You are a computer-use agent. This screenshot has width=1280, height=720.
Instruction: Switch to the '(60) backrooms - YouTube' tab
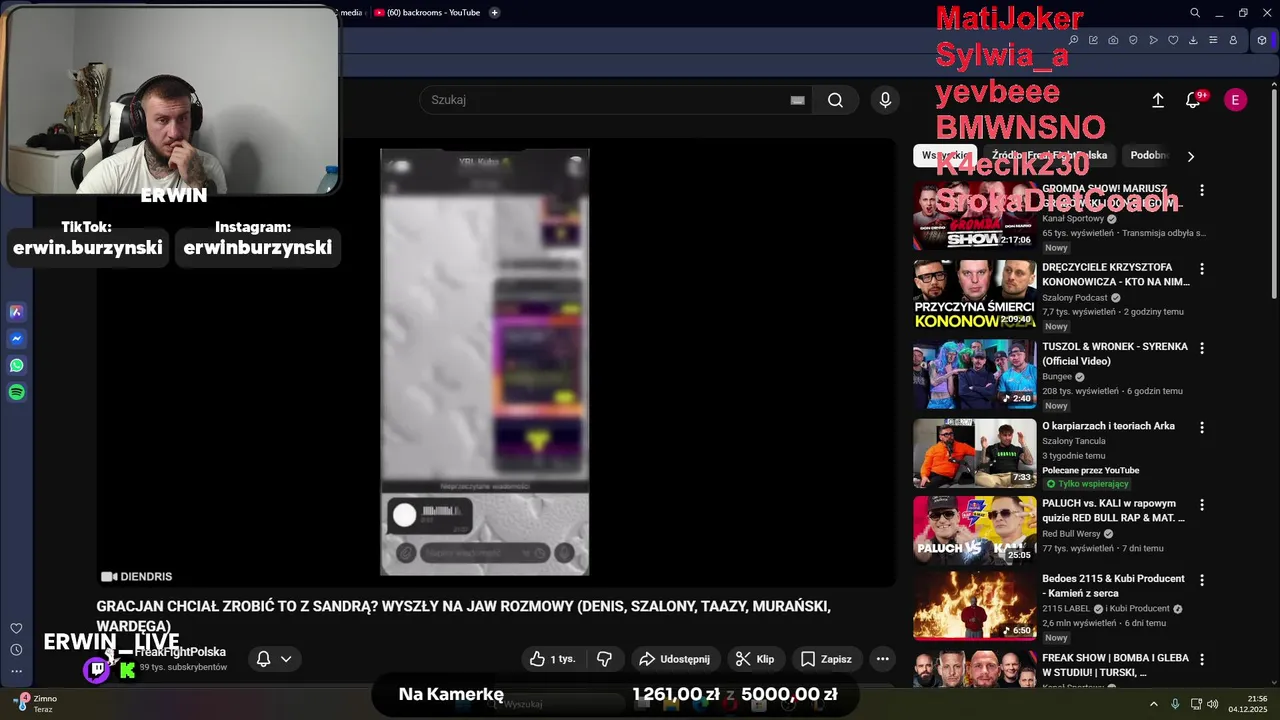pos(427,13)
